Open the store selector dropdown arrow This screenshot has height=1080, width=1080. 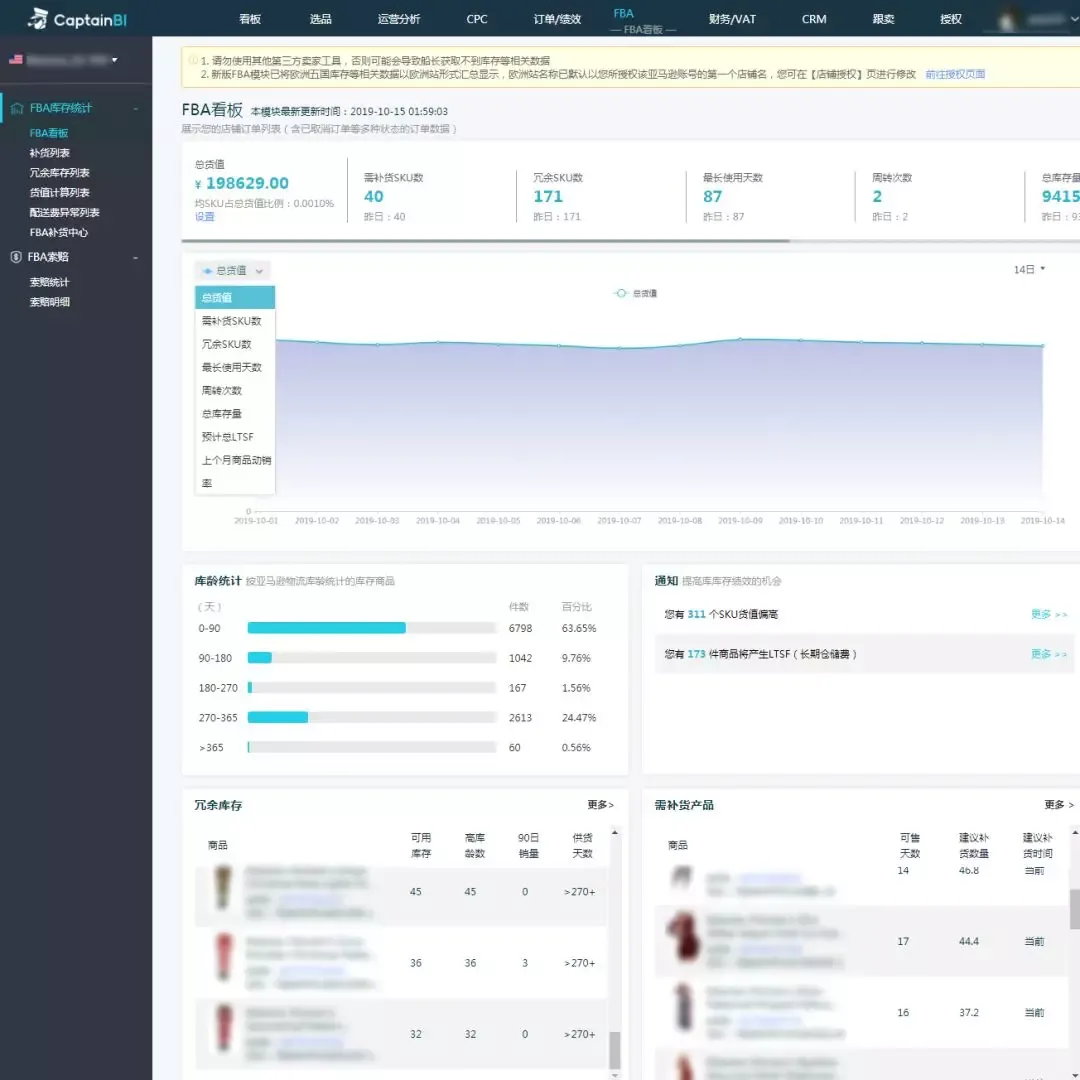click(115, 60)
